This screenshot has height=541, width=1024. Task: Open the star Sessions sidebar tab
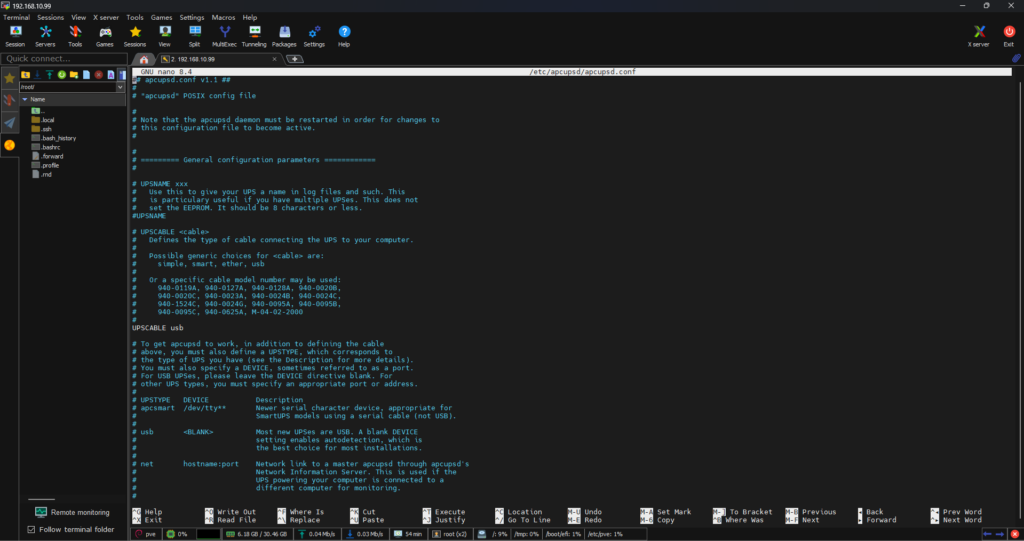pyautogui.click(x=9, y=77)
